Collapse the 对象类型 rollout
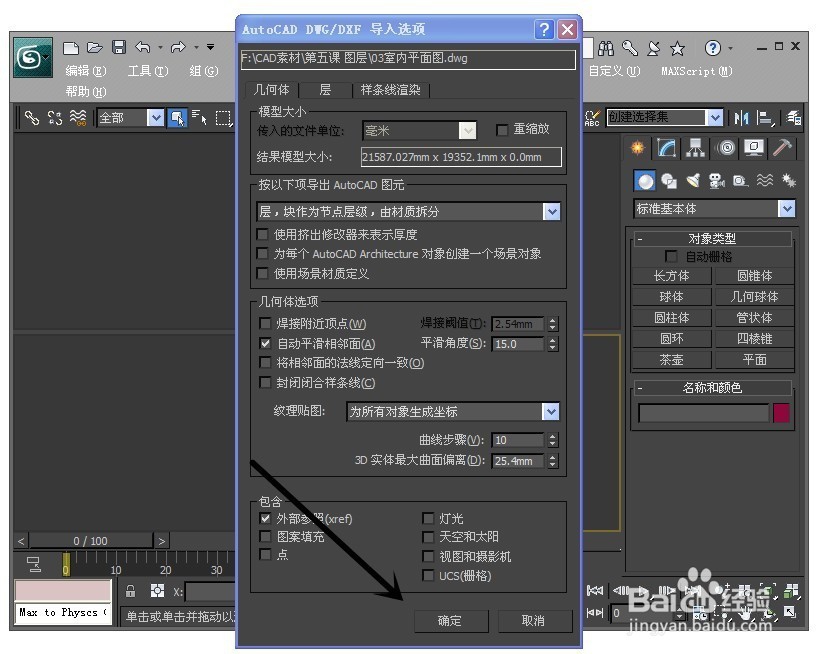Screen dimensions: 818x654 pos(712,239)
